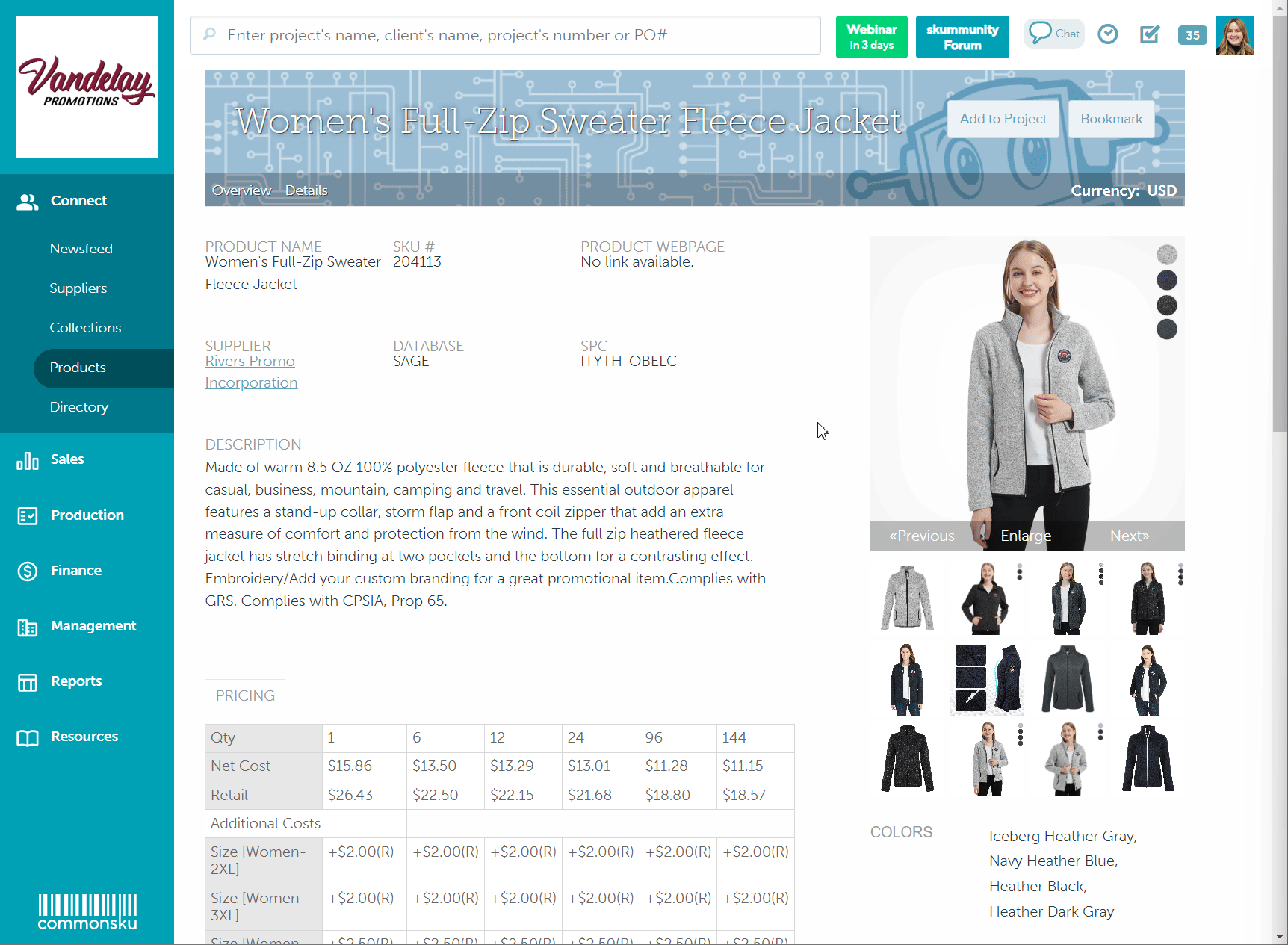
Task: Open Resources using the book icon
Action: [27, 737]
